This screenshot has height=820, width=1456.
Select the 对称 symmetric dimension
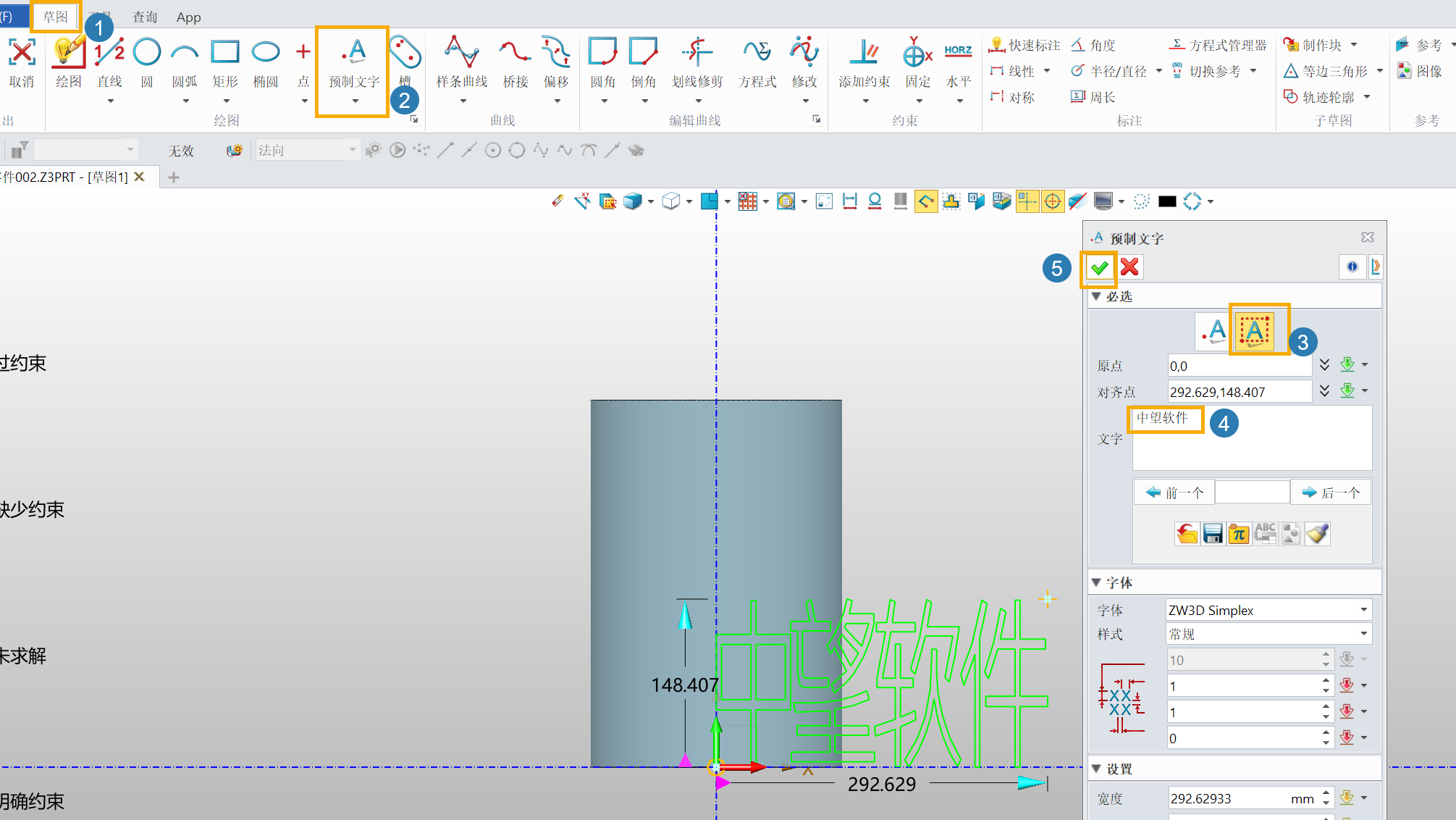point(1012,97)
